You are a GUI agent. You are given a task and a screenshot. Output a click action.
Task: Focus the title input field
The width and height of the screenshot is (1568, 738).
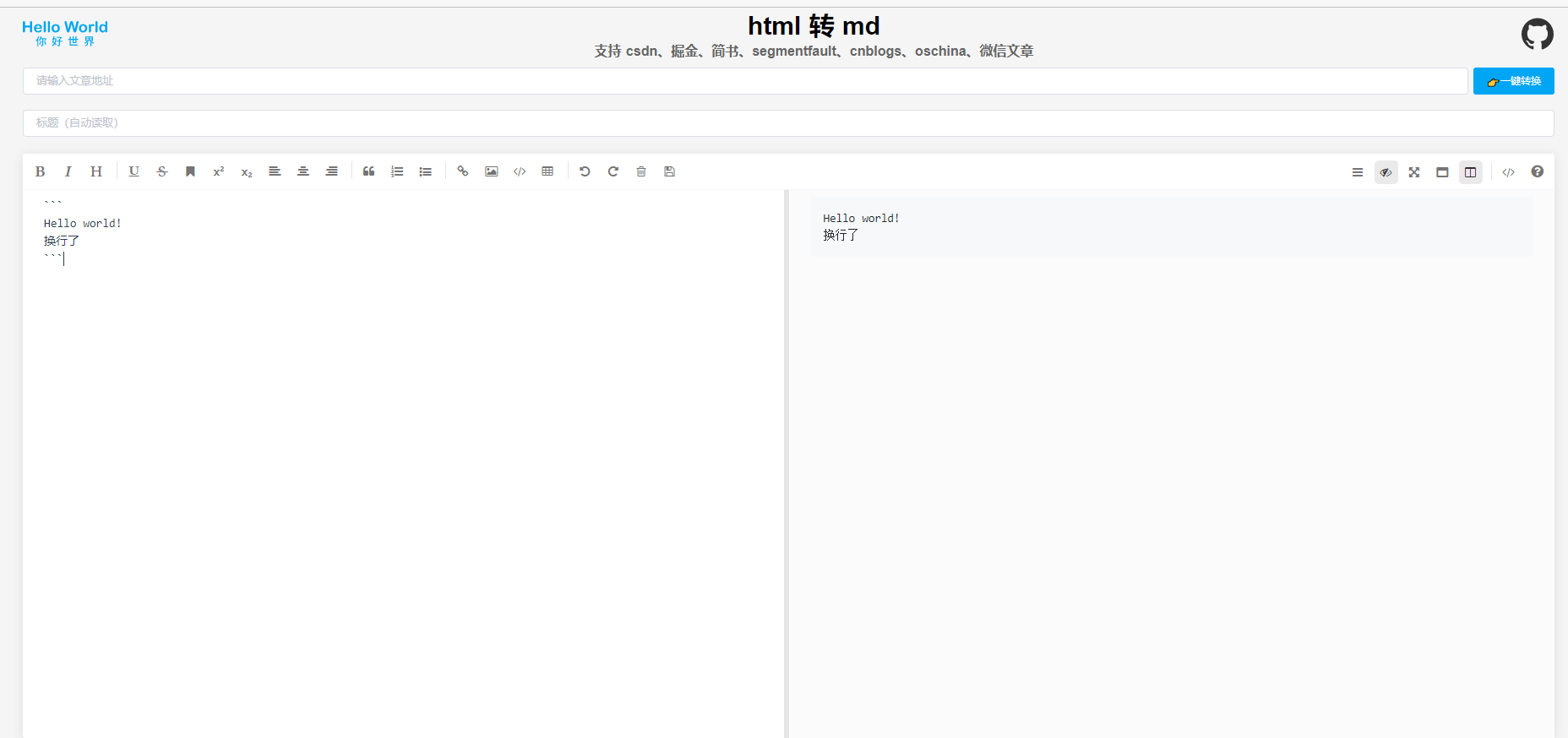click(x=788, y=123)
